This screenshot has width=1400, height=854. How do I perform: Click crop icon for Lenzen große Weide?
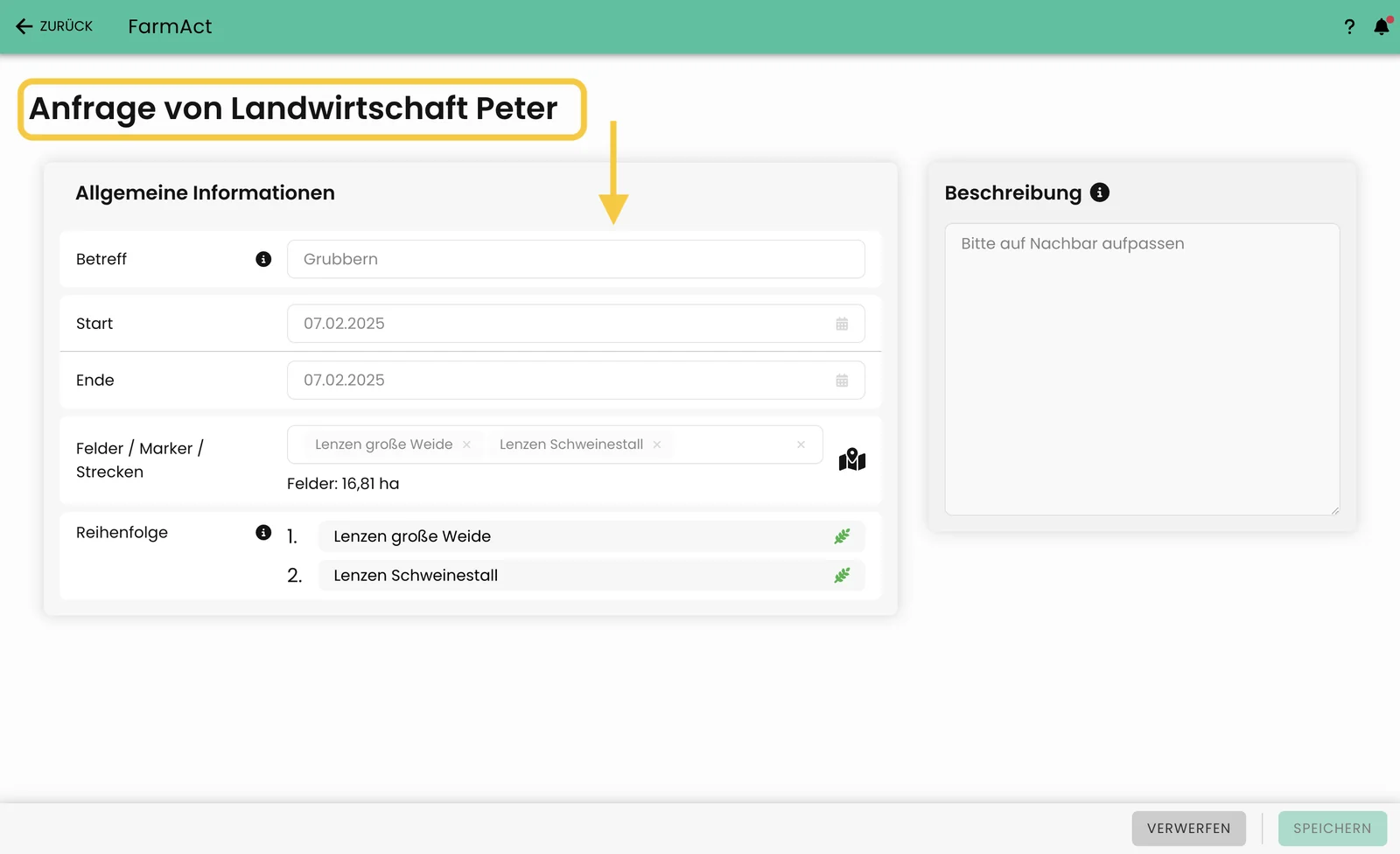coord(842,536)
